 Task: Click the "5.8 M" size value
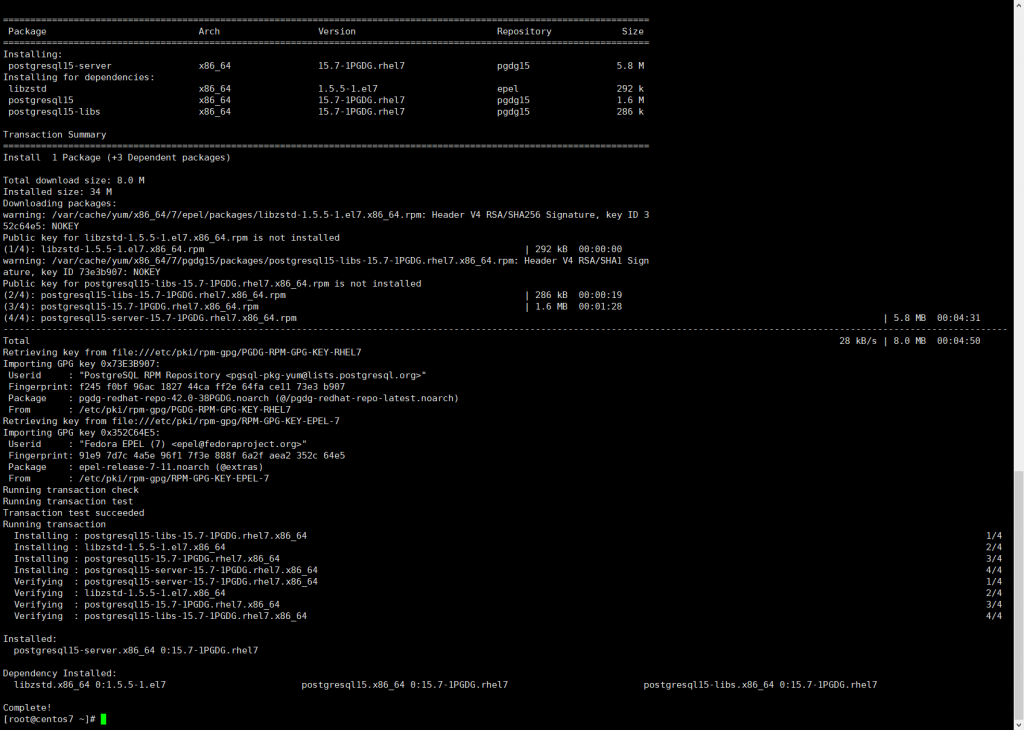(630, 66)
